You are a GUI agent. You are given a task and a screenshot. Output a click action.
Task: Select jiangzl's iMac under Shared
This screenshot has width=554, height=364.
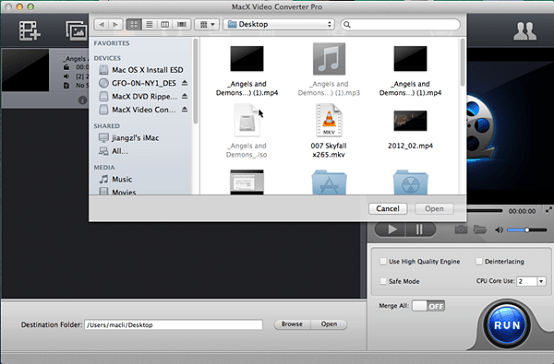click(129, 138)
